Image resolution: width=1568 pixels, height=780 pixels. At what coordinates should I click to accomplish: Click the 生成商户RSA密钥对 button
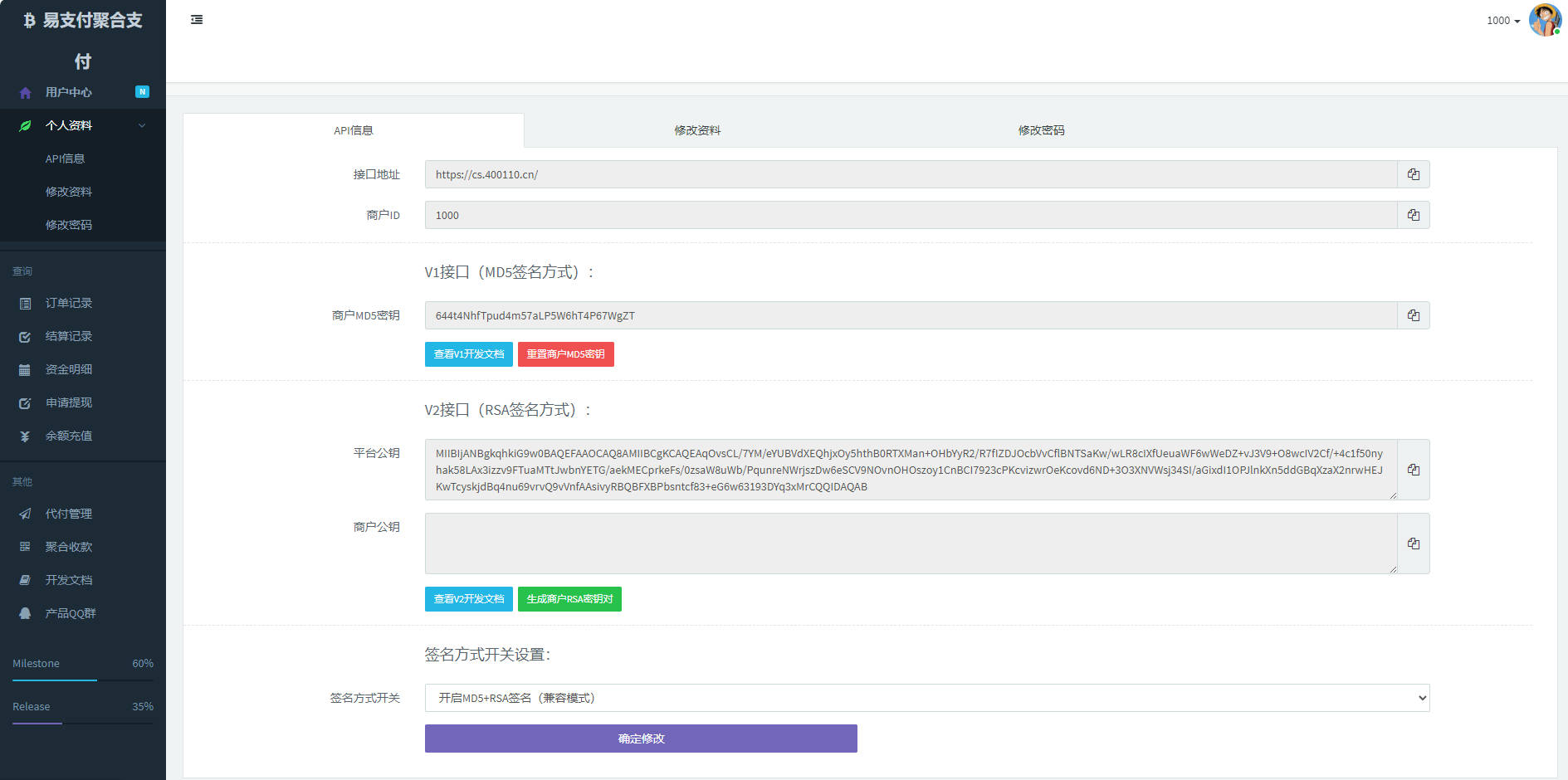tap(569, 599)
